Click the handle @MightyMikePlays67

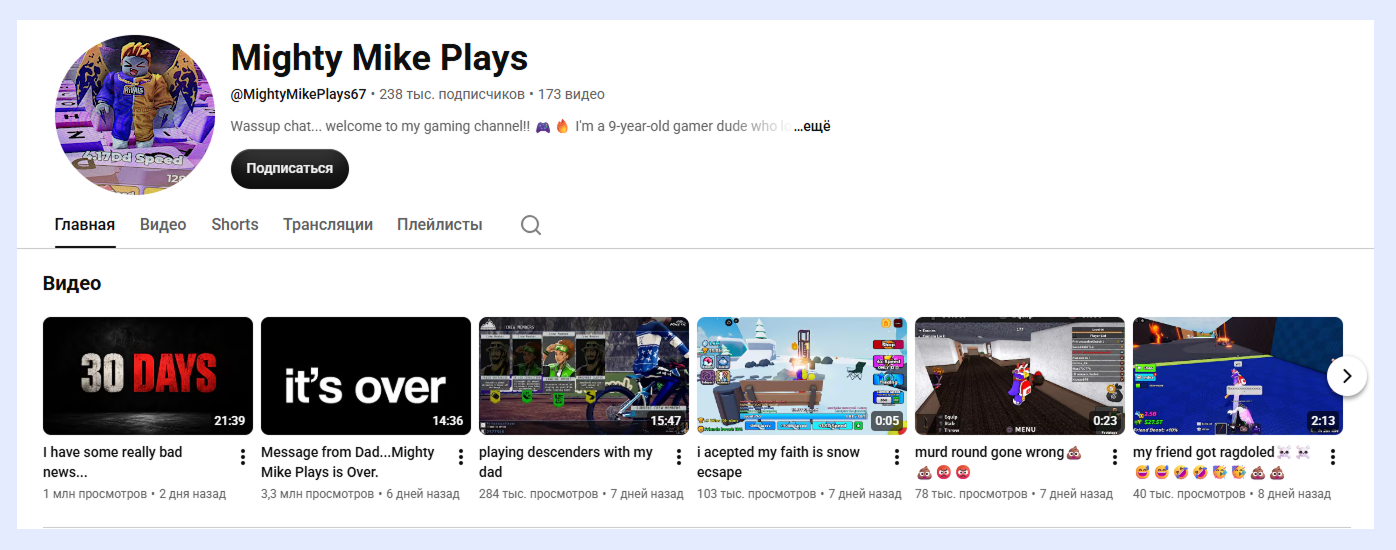[298, 95]
